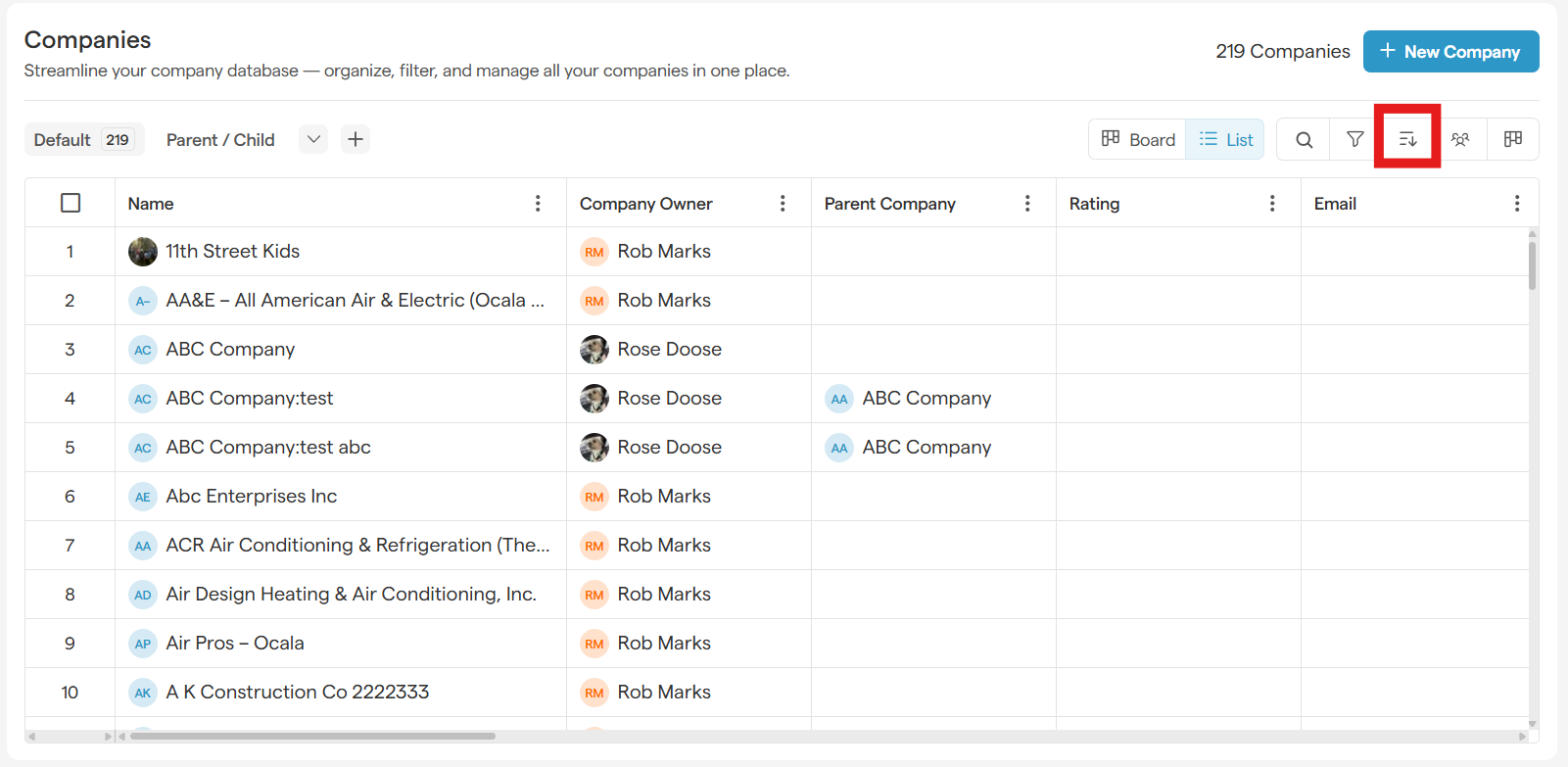Click the horizontal scrollbar below table
The image size is (1568, 767).
coord(313,736)
